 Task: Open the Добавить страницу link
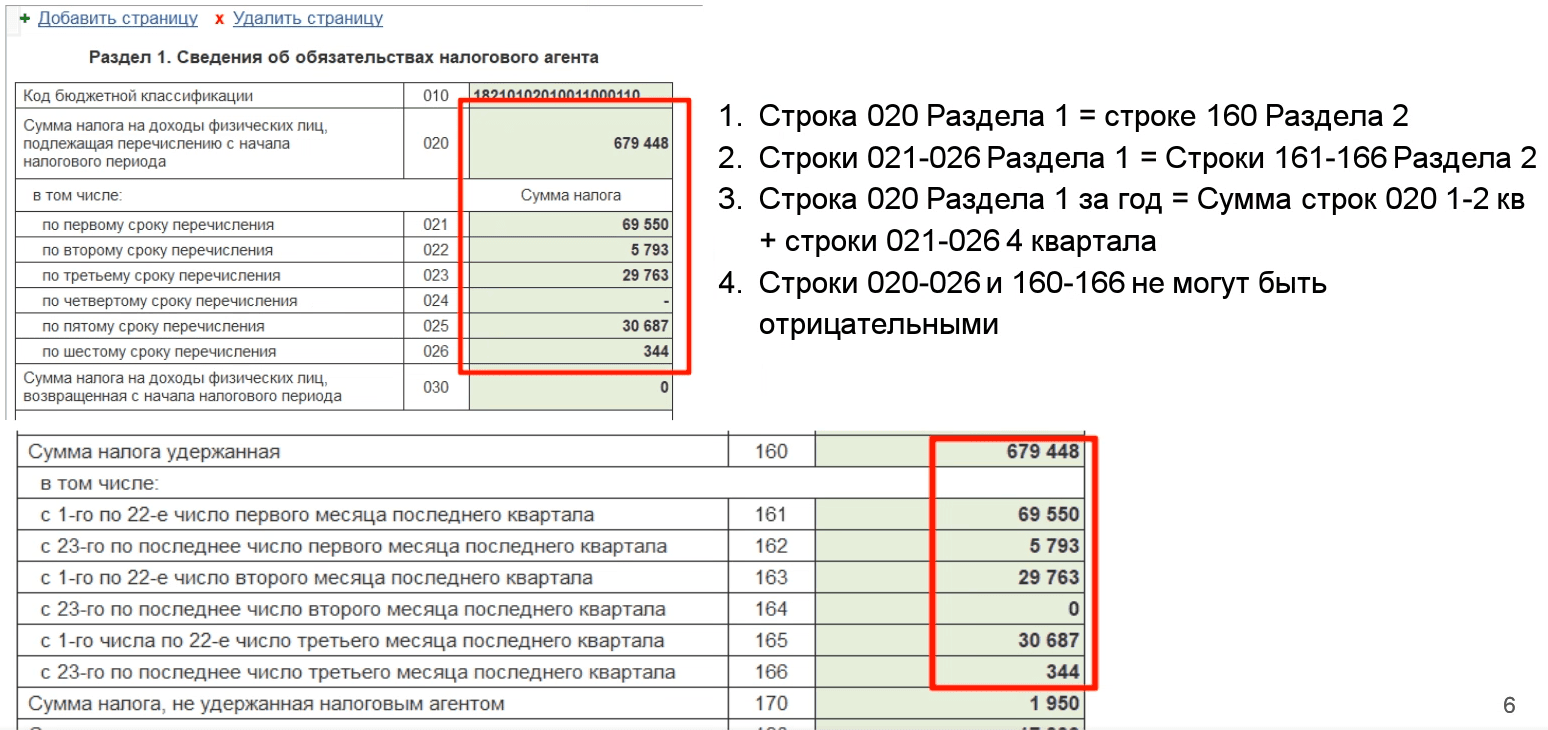[117, 19]
